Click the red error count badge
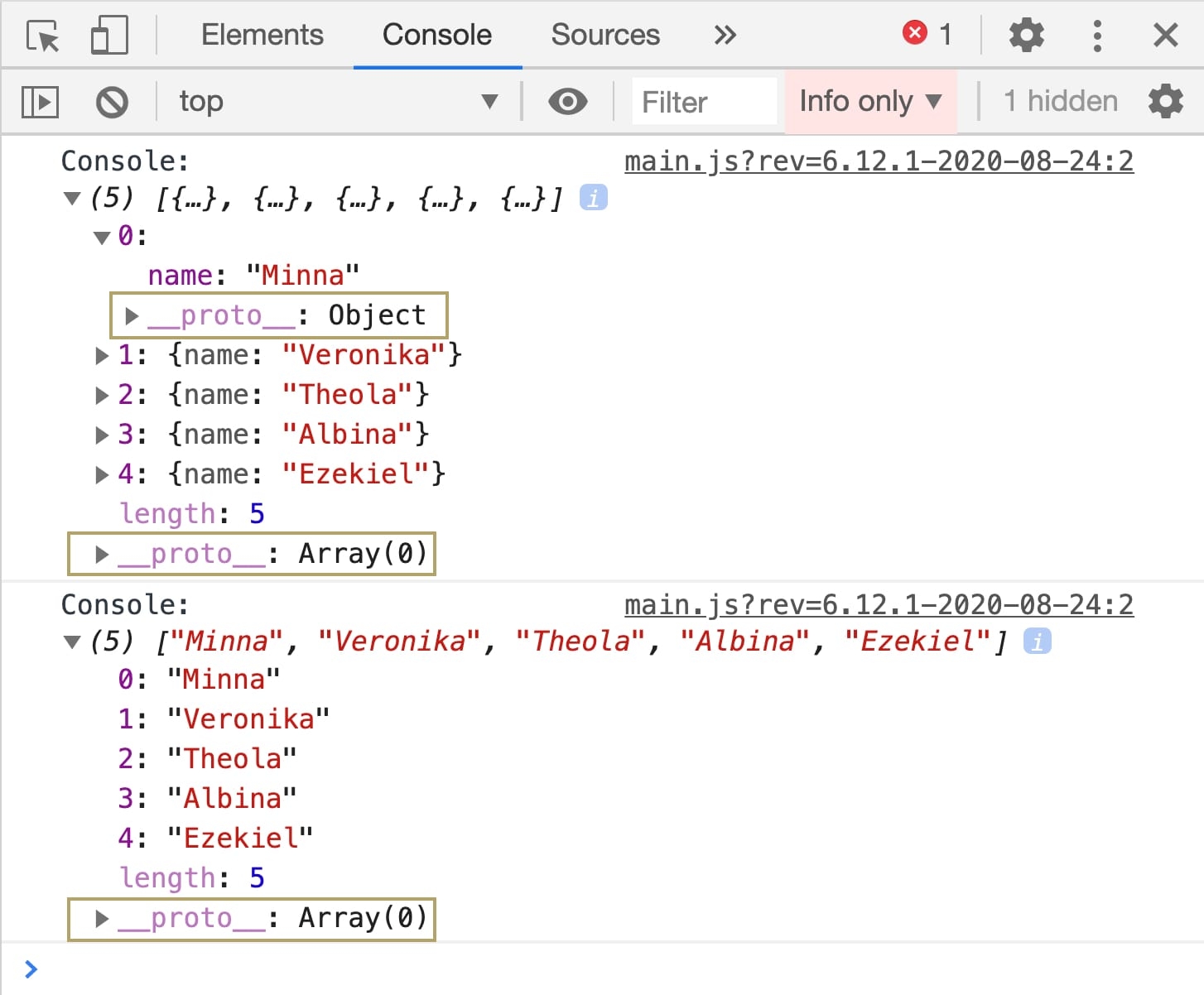Image resolution: width=1204 pixels, height=995 pixels. coord(927,34)
